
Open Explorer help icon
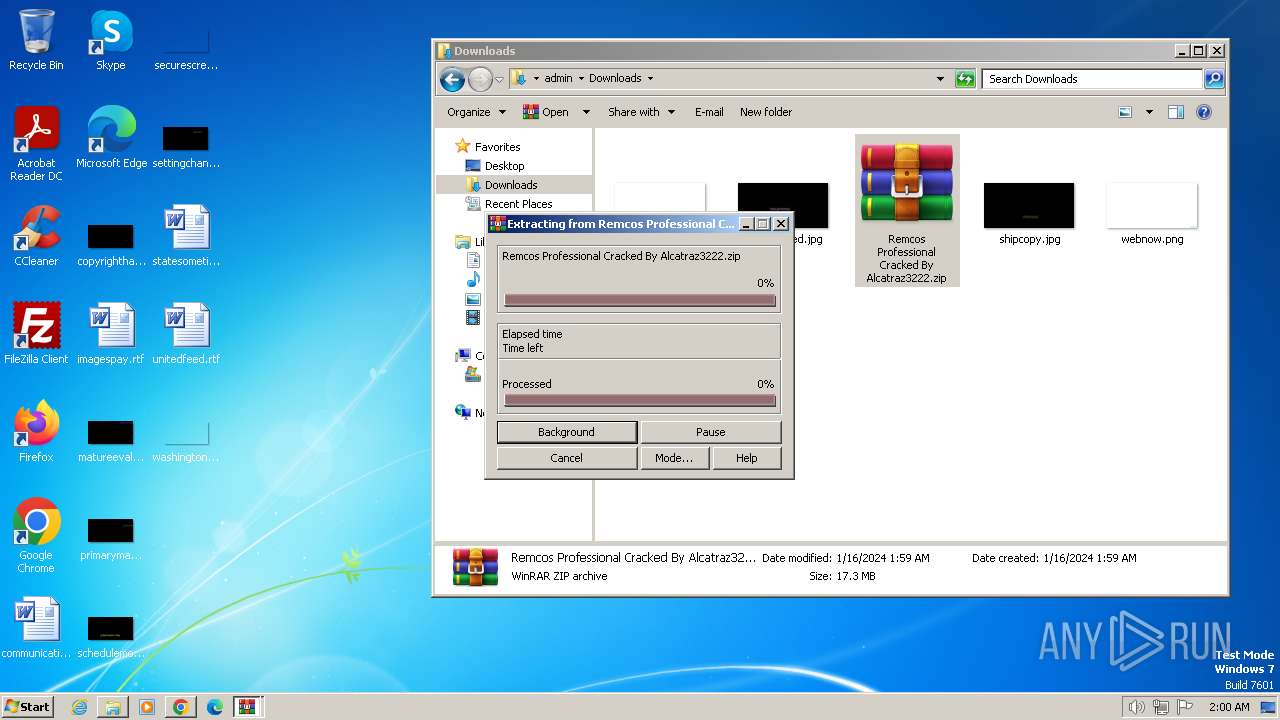point(1204,112)
